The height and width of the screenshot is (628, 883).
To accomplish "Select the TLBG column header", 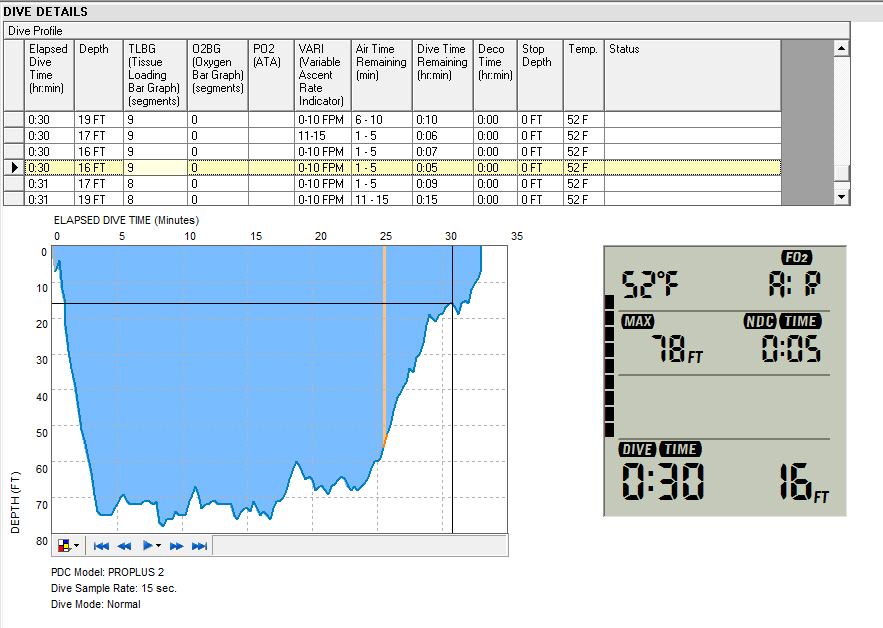I will 155,75.
